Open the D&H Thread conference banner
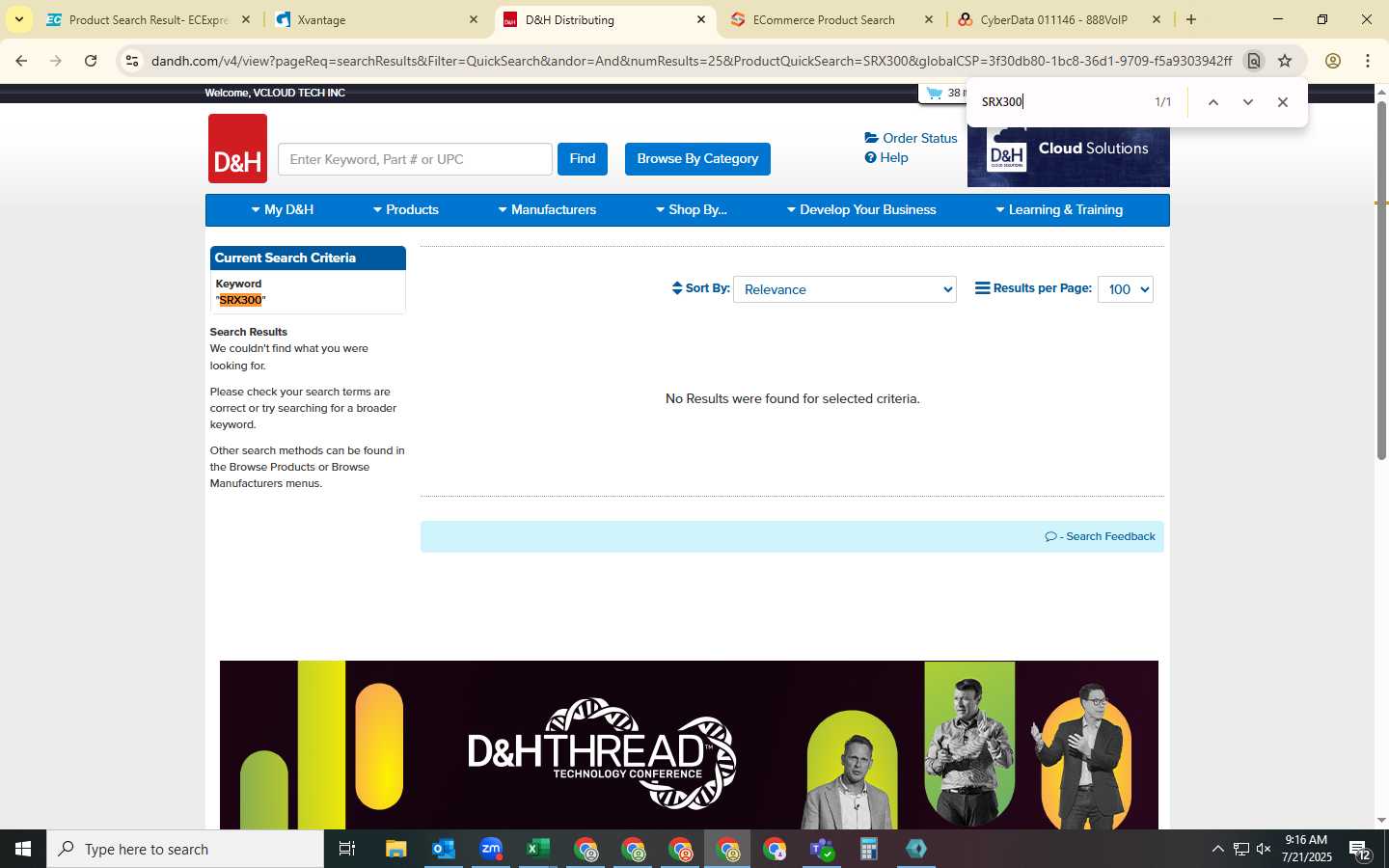 [689, 745]
